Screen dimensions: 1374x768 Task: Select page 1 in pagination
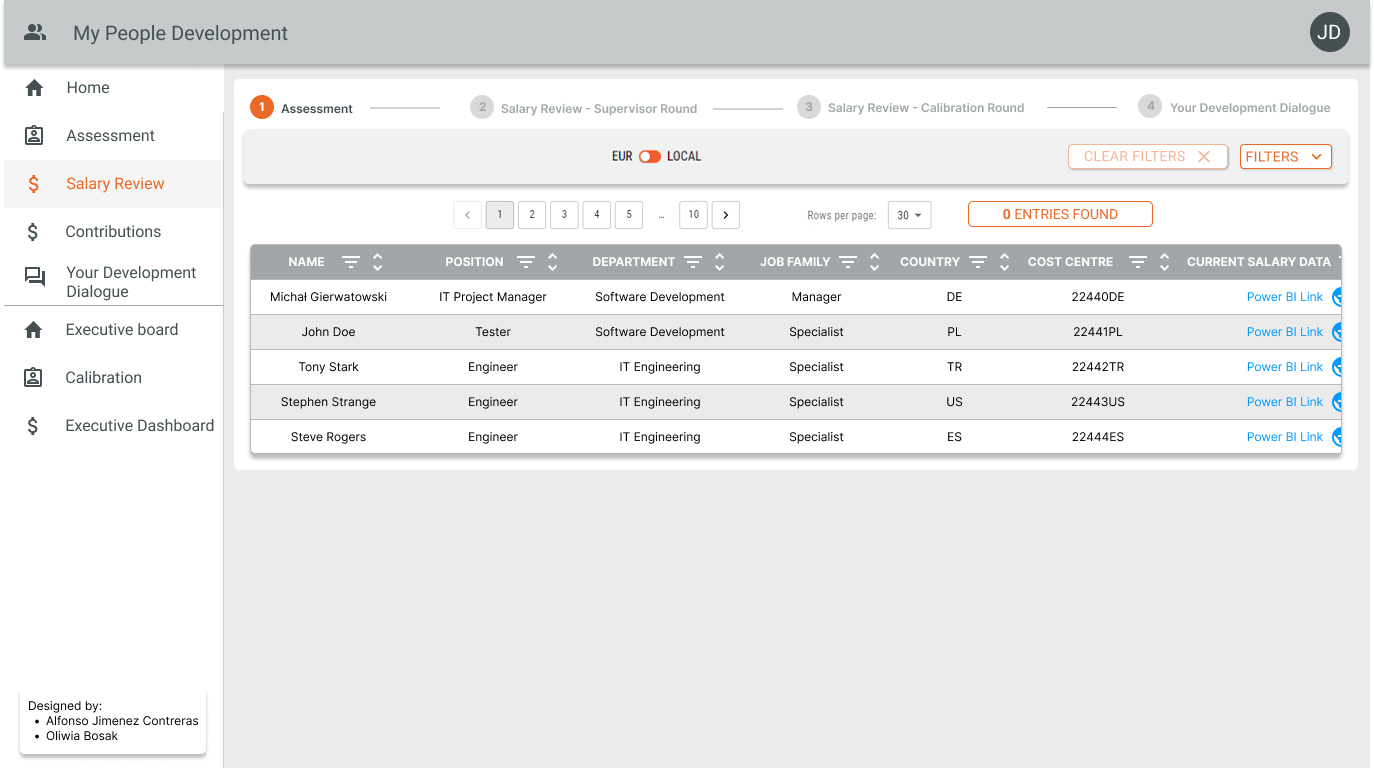pyautogui.click(x=500, y=215)
